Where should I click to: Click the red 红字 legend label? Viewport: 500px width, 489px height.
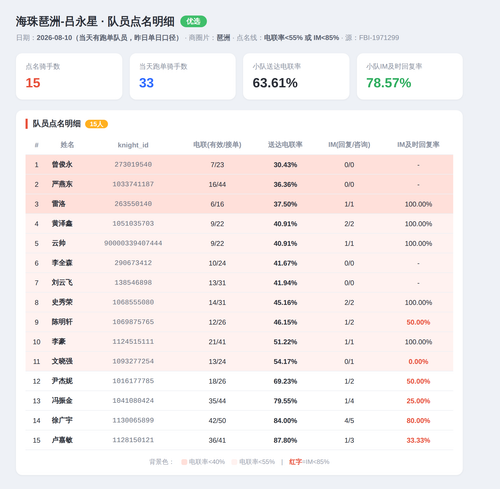tap(295, 462)
